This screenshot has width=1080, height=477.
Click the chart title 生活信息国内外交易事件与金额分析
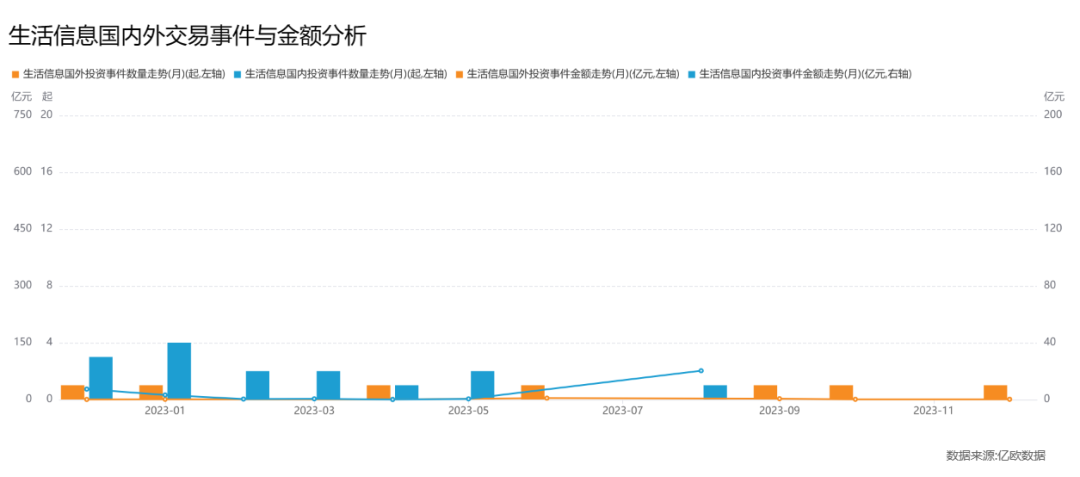point(187,36)
